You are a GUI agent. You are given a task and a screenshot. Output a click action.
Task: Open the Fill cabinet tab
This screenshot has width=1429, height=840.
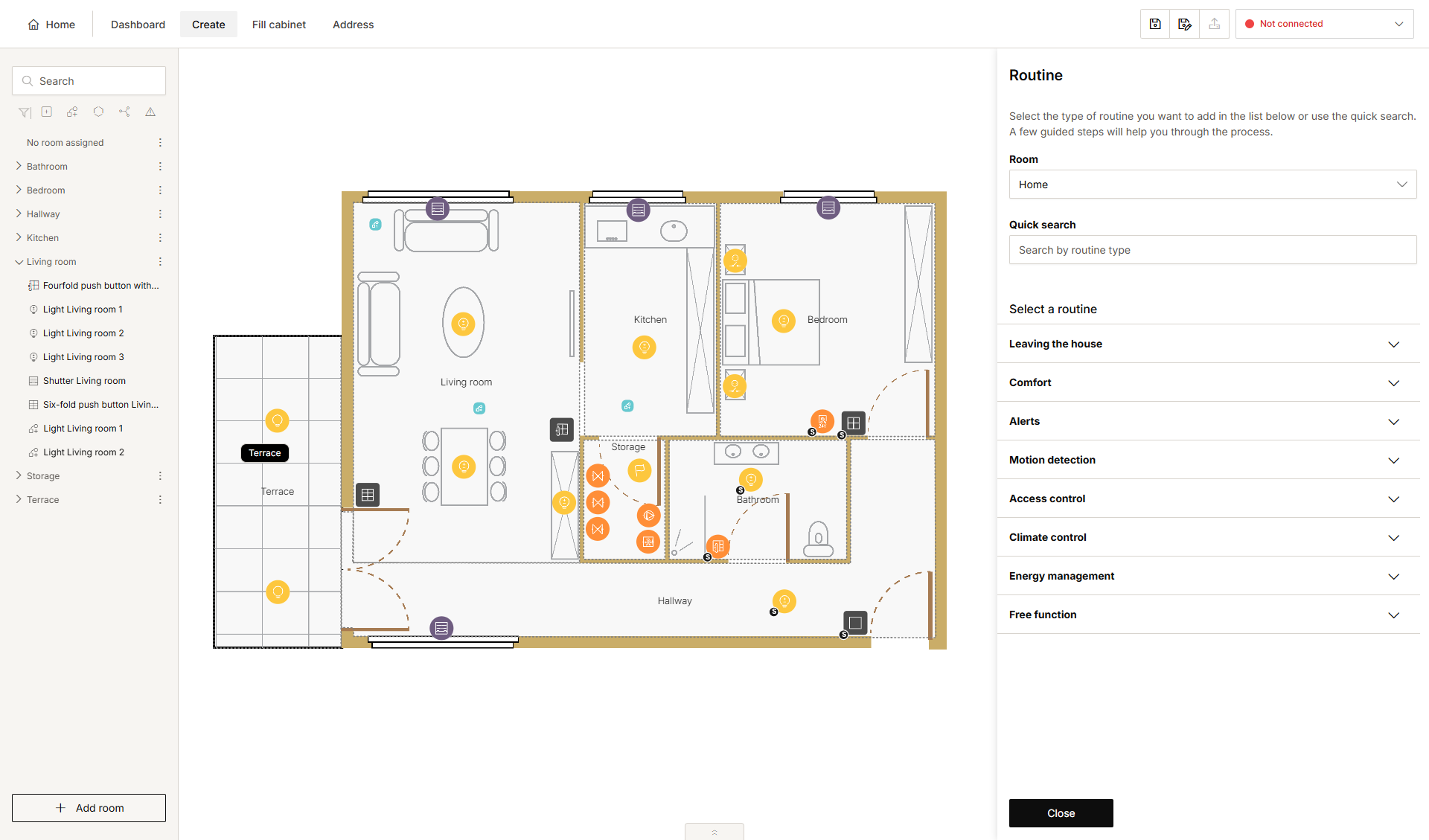278,25
